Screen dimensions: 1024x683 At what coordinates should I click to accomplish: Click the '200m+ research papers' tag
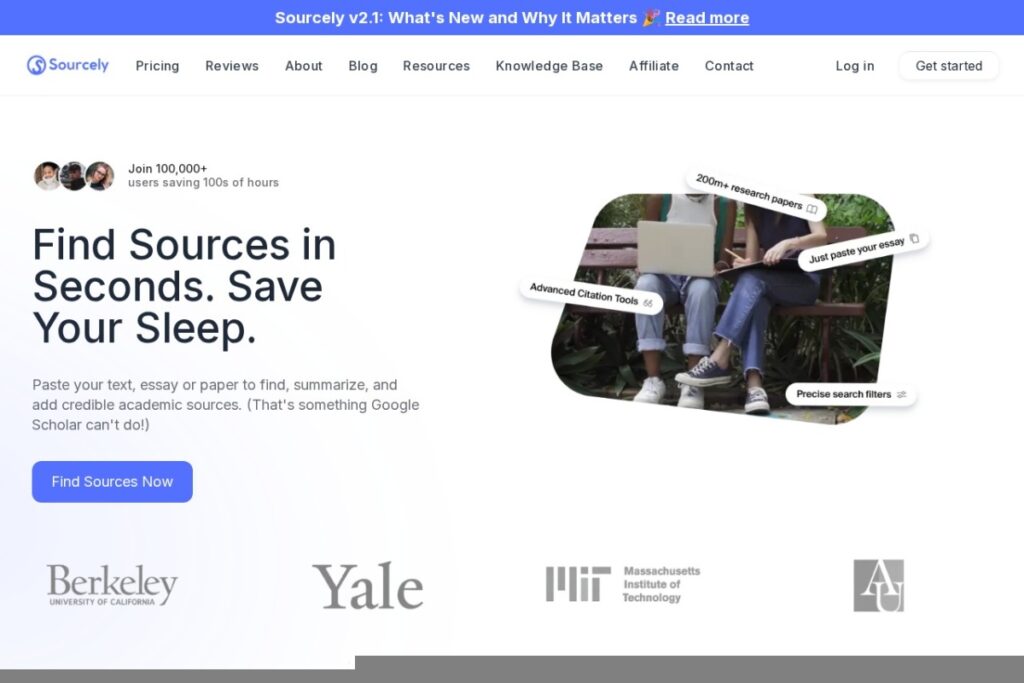tap(756, 194)
